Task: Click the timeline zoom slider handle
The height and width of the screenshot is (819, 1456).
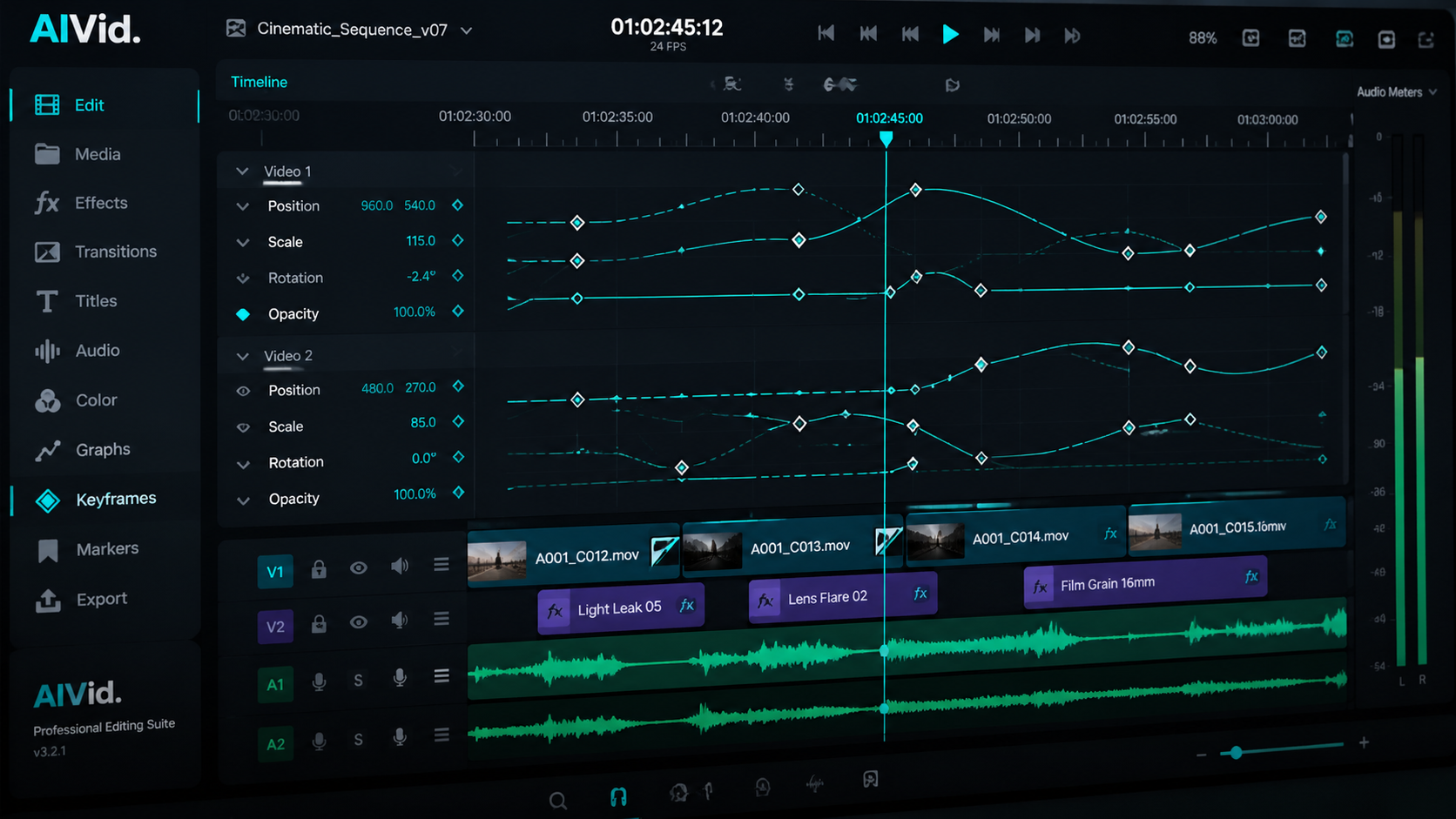Action: click(x=1236, y=752)
